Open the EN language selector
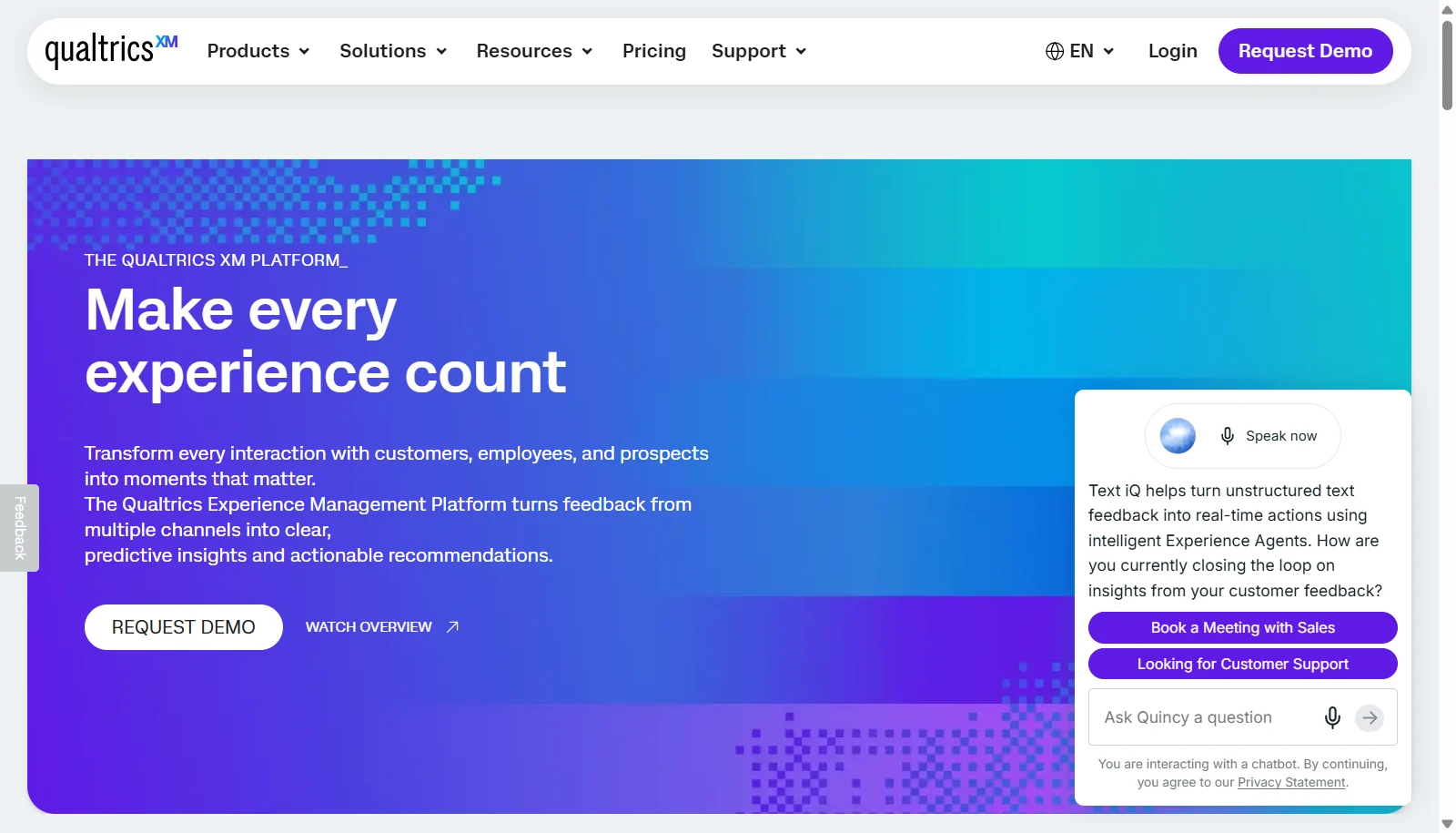Viewport: 1456px width, 833px height. (x=1080, y=51)
